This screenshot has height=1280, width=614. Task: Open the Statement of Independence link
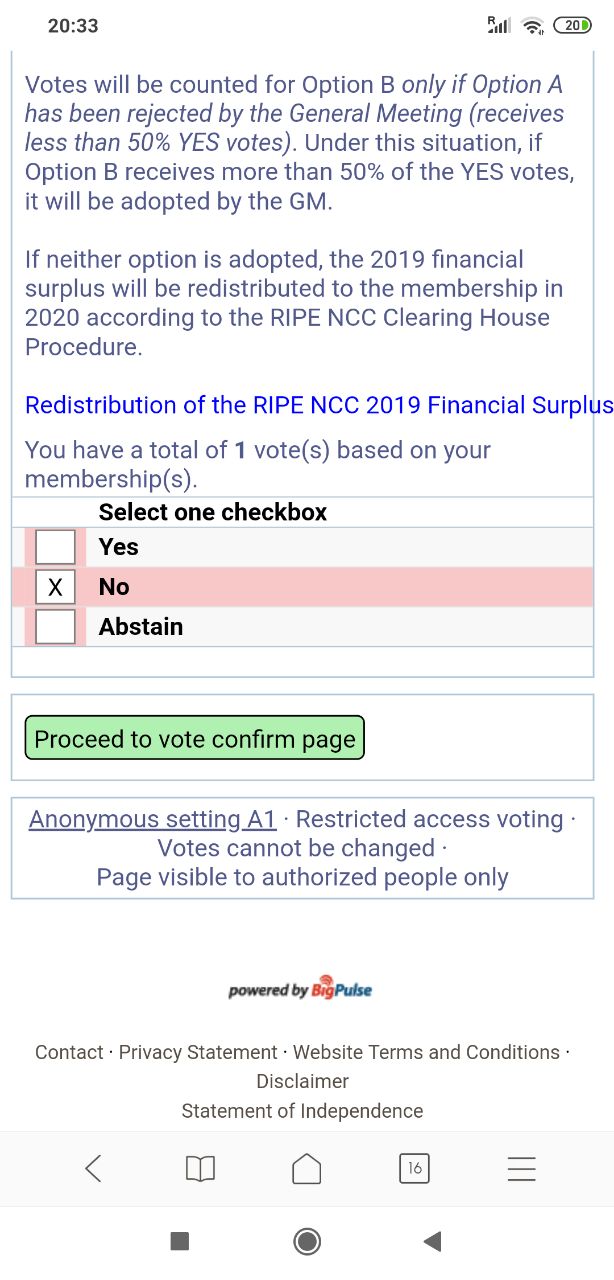302,1111
